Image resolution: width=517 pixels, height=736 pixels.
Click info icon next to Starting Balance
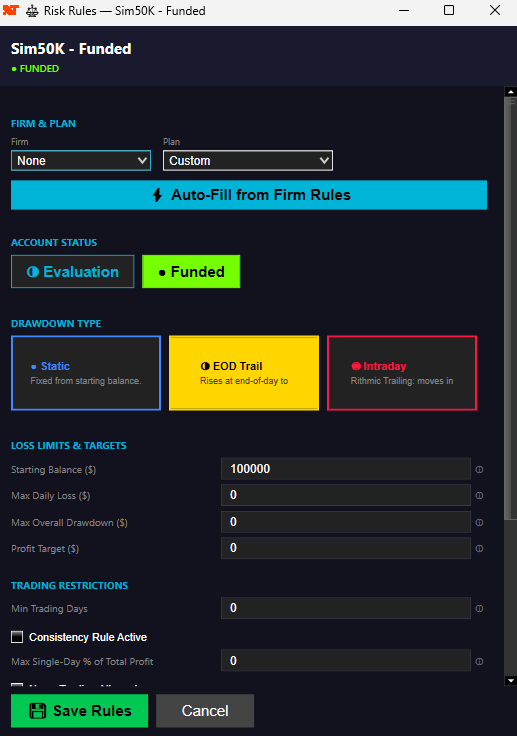(479, 469)
